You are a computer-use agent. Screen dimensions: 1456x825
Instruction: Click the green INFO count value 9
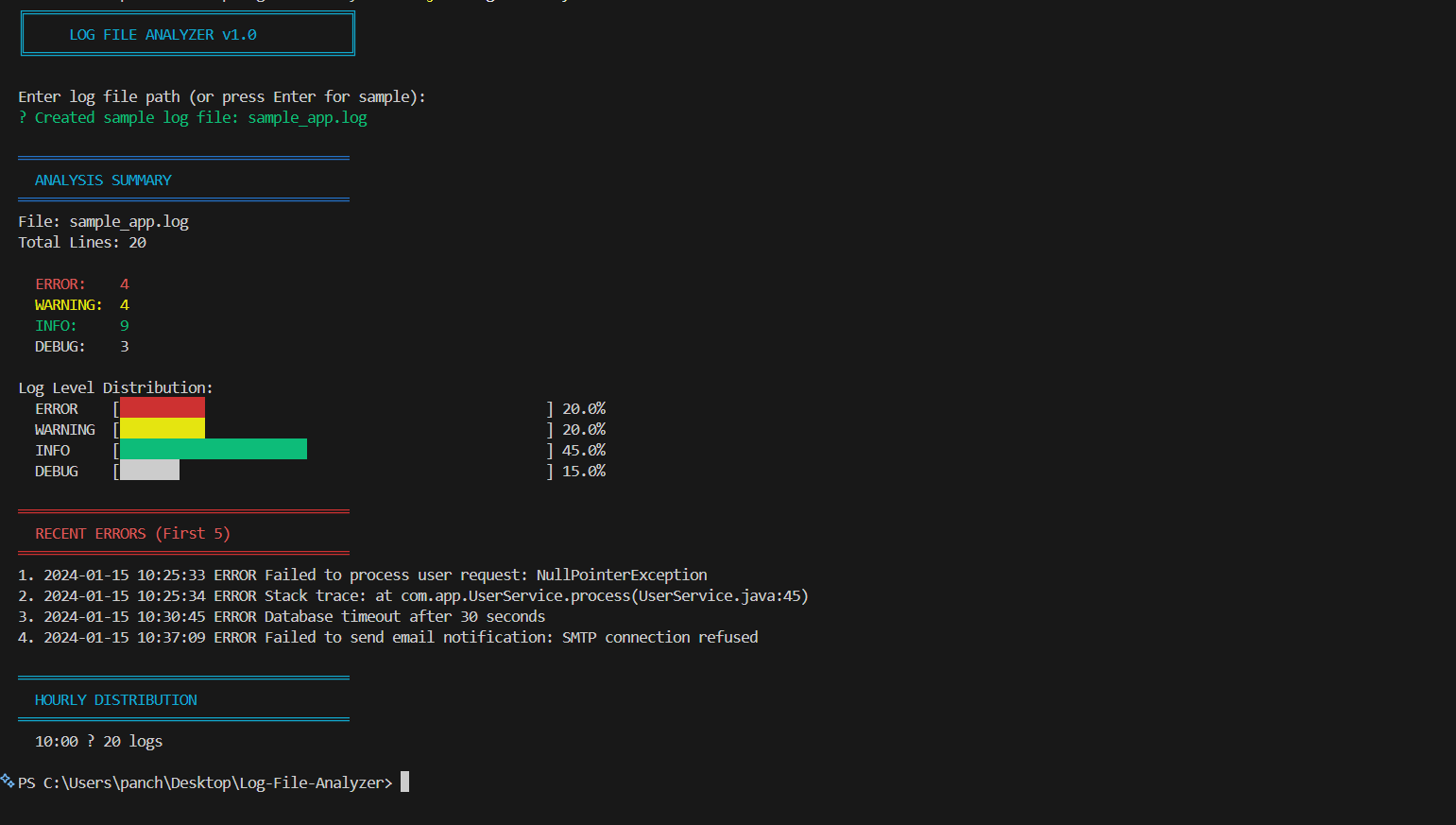124,325
